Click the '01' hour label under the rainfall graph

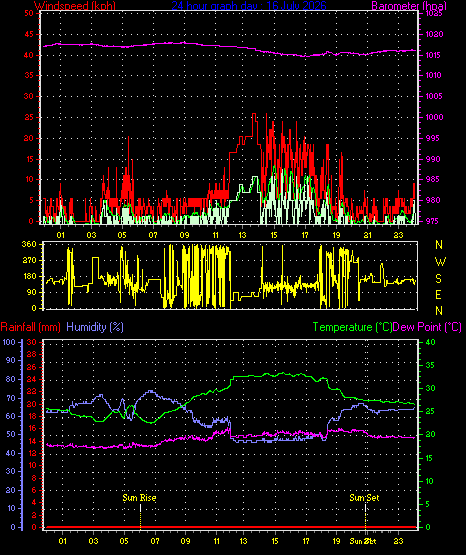point(63,541)
